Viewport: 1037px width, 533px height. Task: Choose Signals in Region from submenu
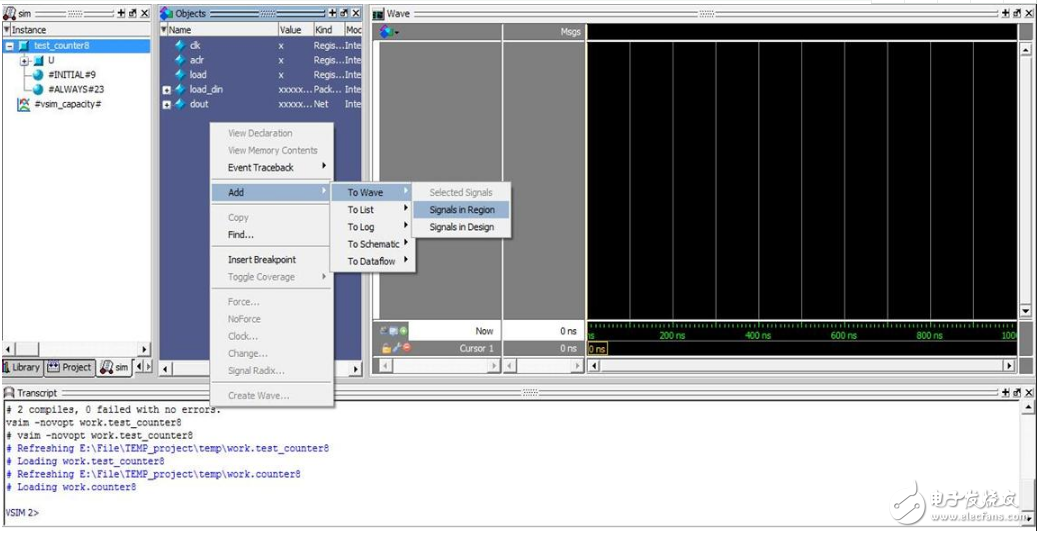pos(461,210)
